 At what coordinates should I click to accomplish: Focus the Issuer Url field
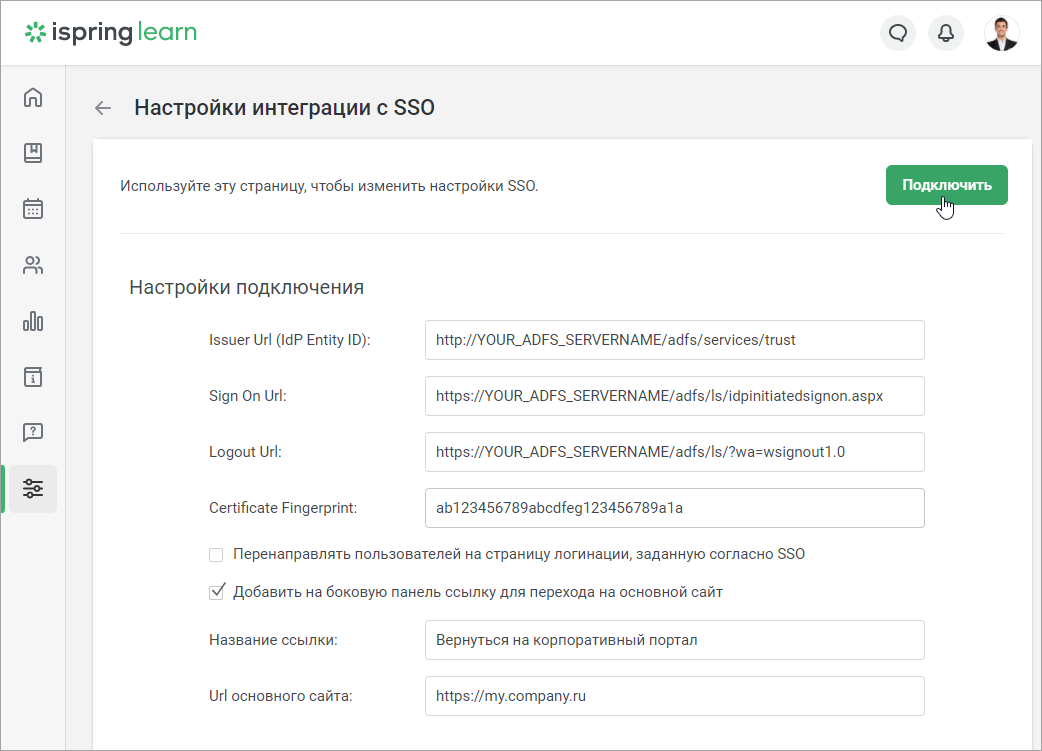coord(675,340)
